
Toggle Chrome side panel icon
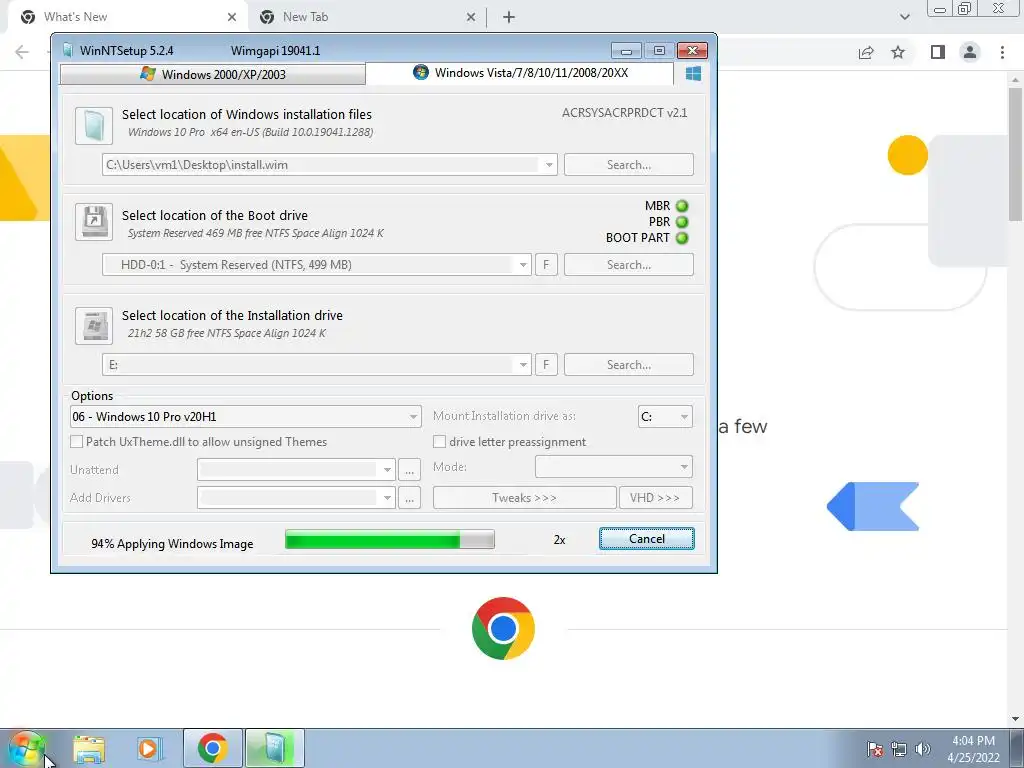point(938,52)
